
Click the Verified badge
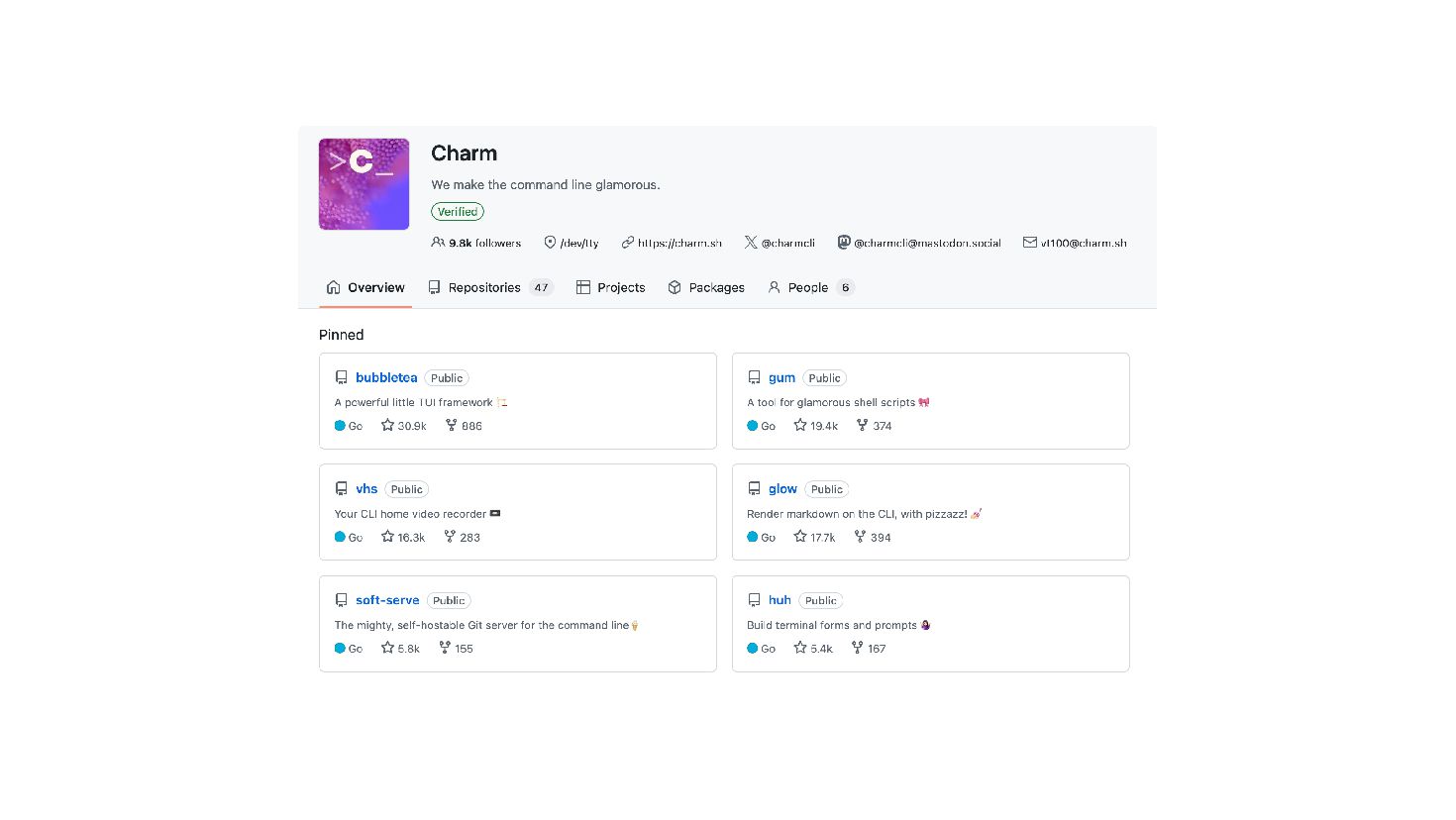pyautogui.click(x=458, y=212)
